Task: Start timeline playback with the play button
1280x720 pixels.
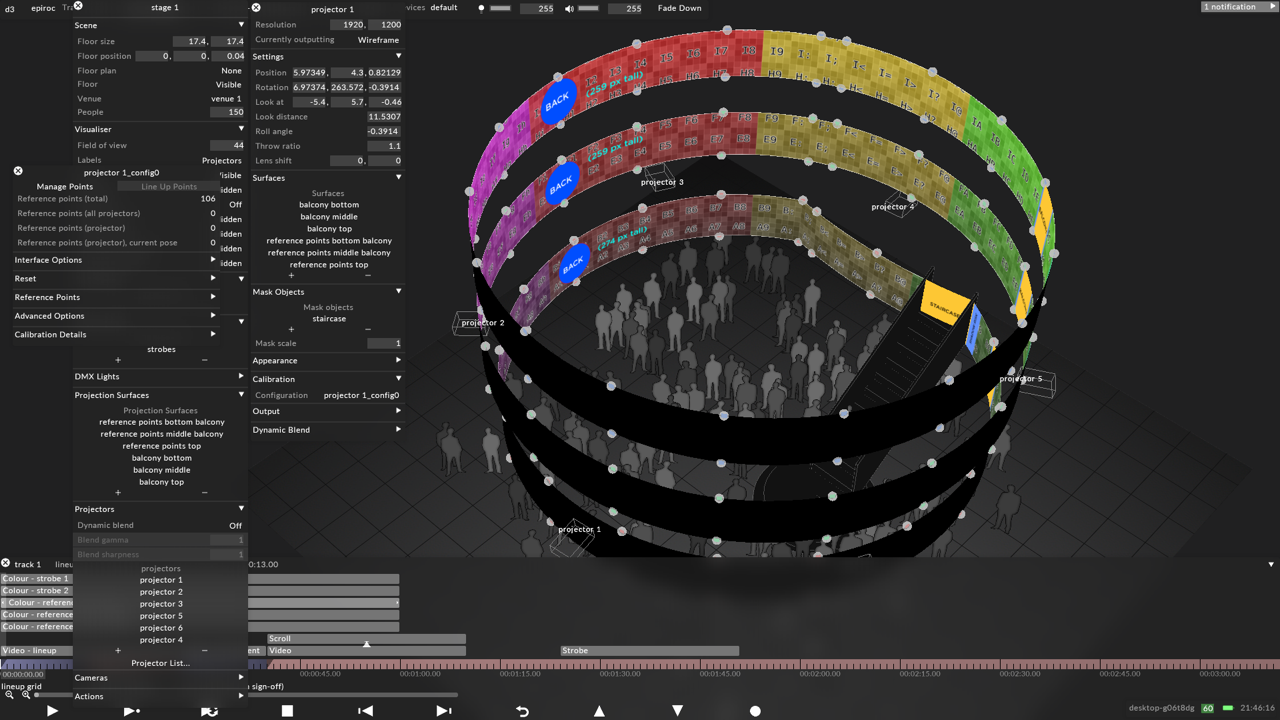Action: point(52,711)
